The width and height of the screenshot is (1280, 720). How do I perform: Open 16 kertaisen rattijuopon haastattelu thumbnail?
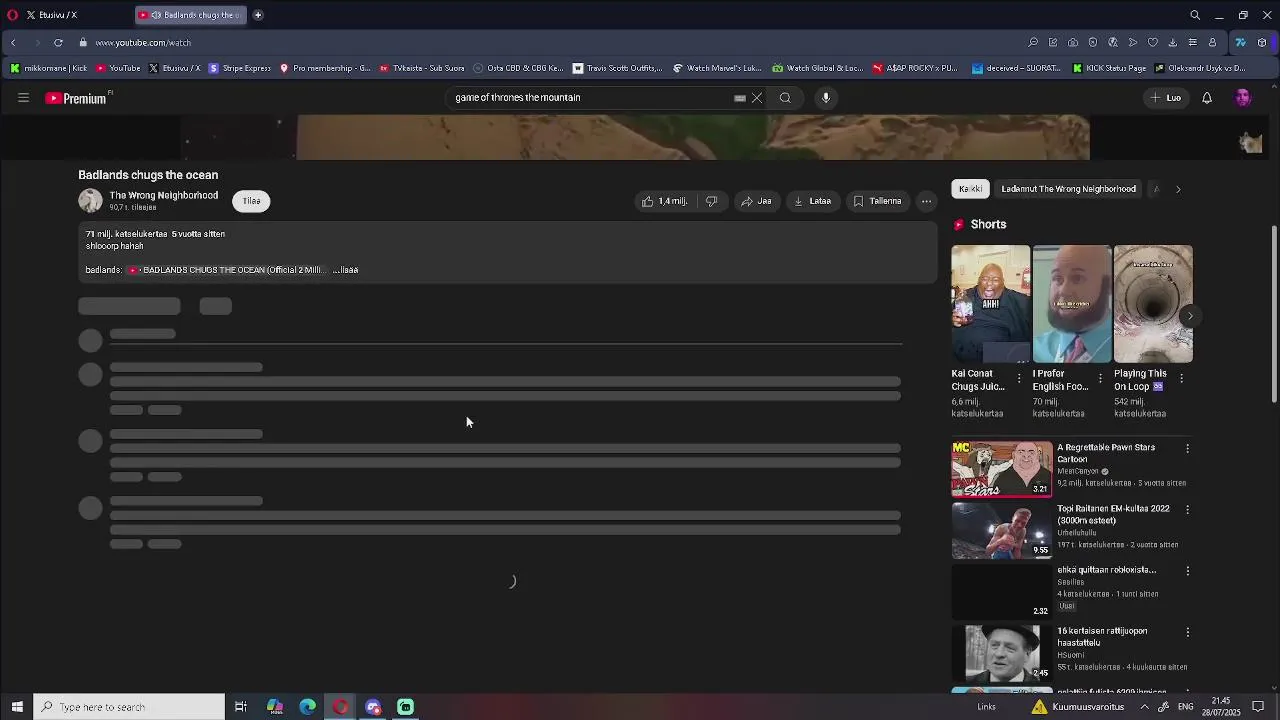[1002, 652]
